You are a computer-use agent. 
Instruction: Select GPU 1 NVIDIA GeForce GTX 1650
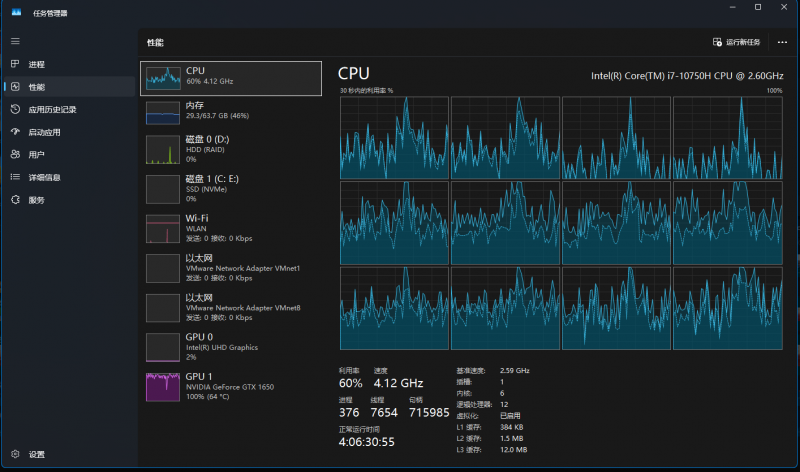[232, 386]
